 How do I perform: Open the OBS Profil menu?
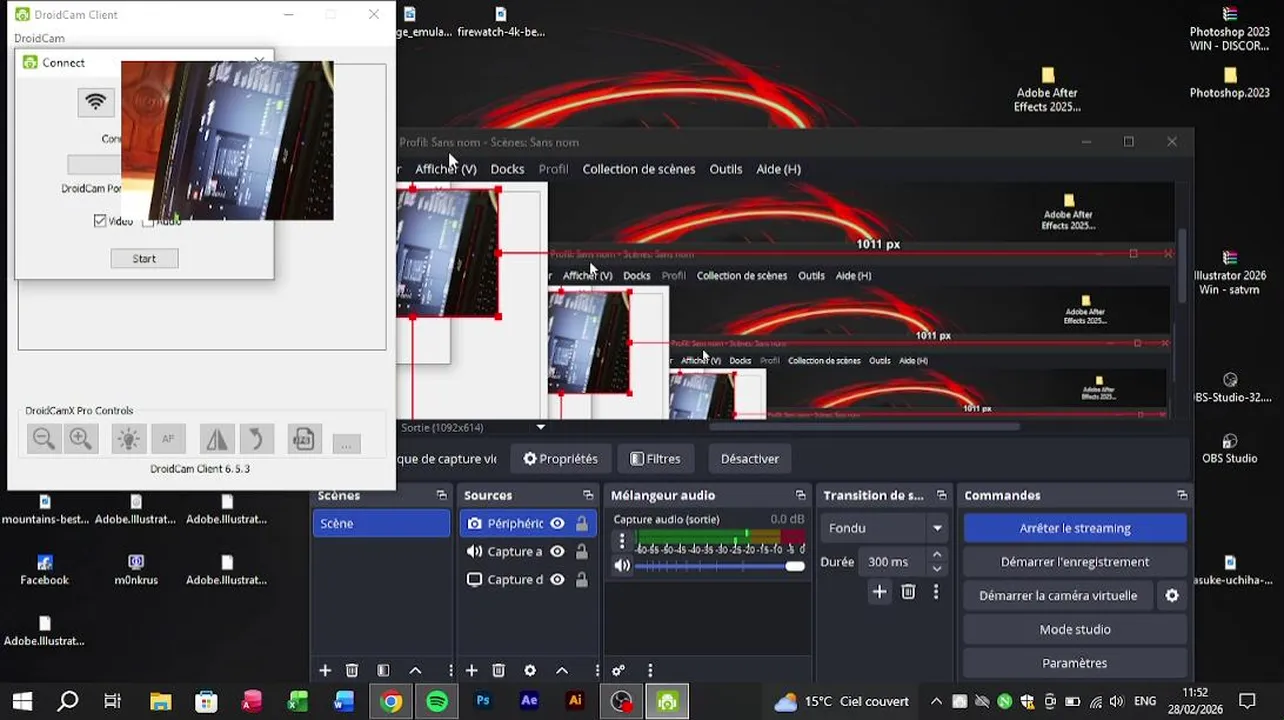553,169
